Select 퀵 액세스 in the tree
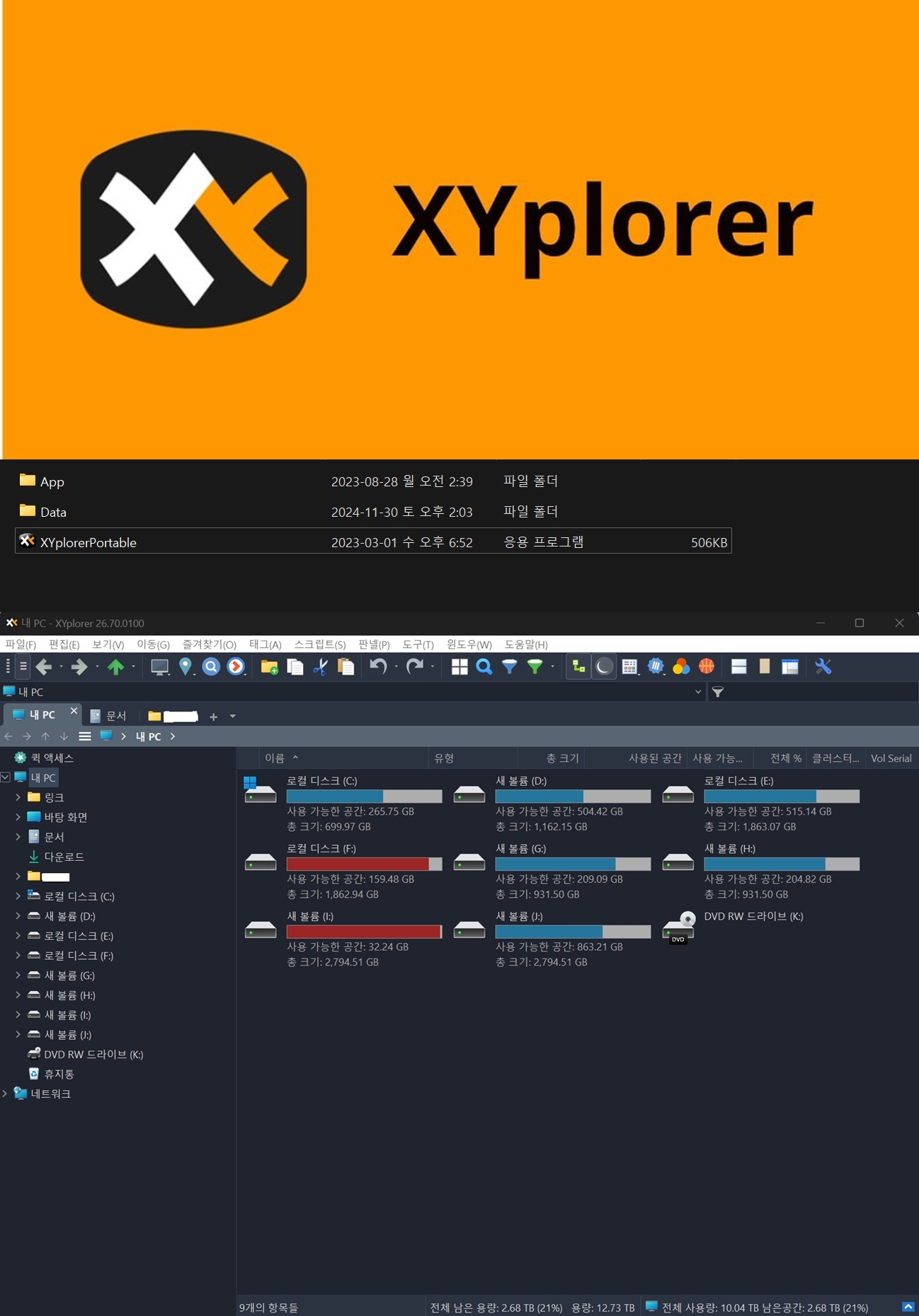This screenshot has height=1316, width=919. pos(52,757)
